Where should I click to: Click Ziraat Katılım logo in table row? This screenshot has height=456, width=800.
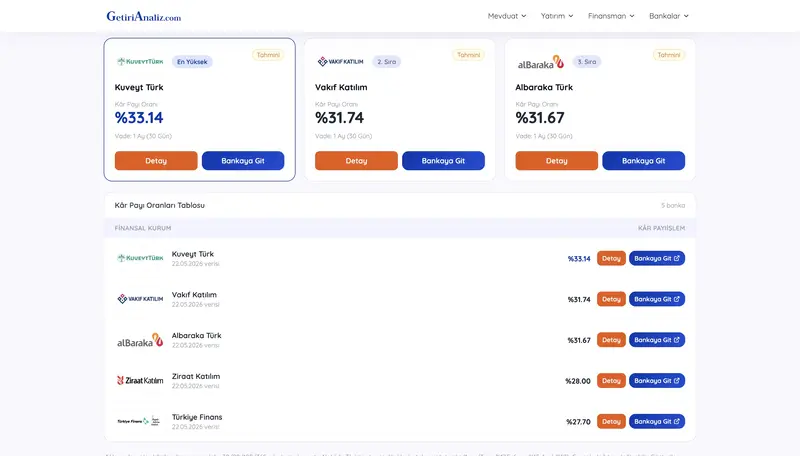pyautogui.click(x=140, y=381)
